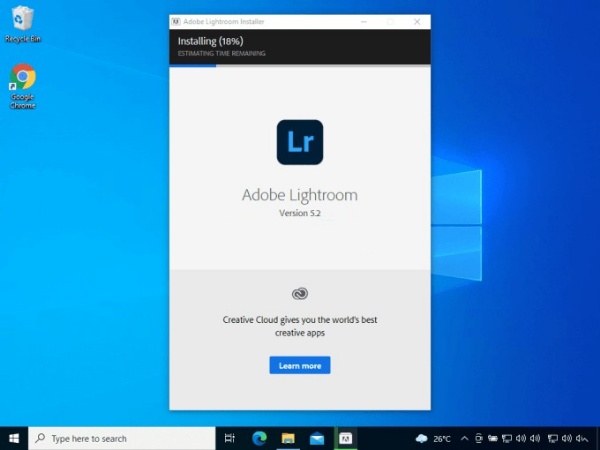Image resolution: width=600 pixels, height=450 pixels.
Task: Click the weather cloud icon in taskbar
Action: pyautogui.click(x=421, y=439)
